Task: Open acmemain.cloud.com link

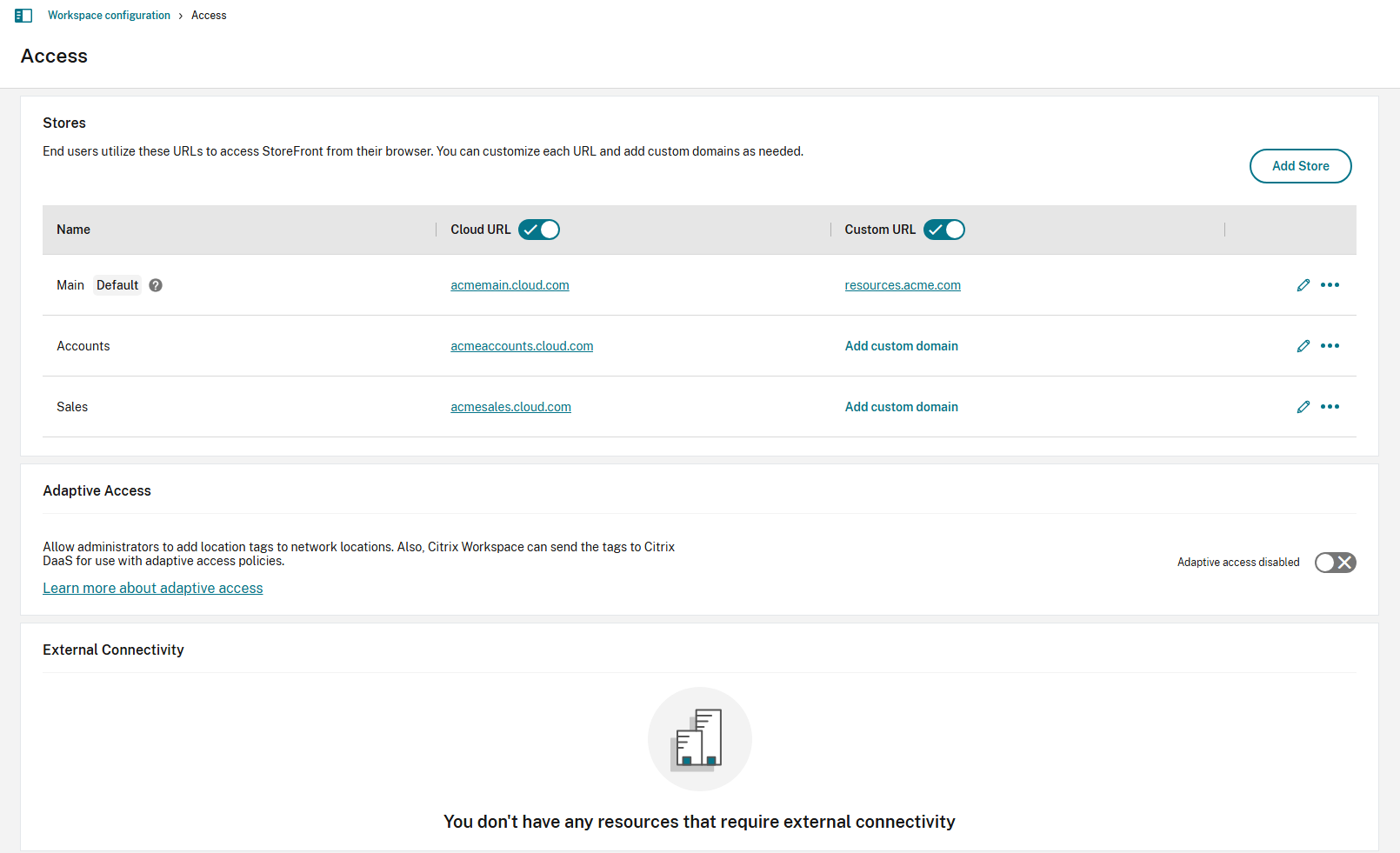Action: 510,285
